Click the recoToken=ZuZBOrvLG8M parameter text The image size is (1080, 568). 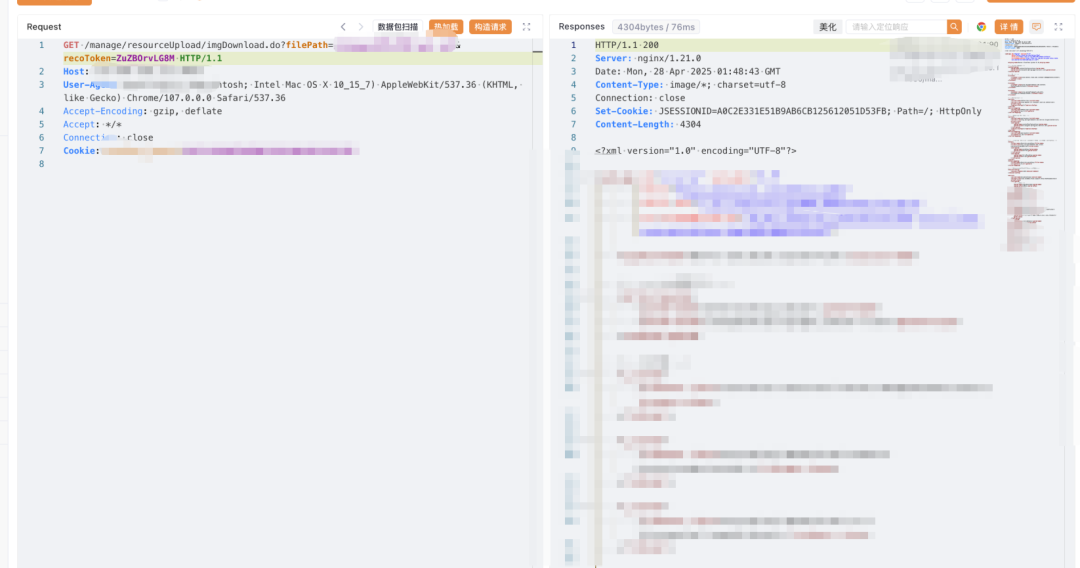(x=118, y=59)
